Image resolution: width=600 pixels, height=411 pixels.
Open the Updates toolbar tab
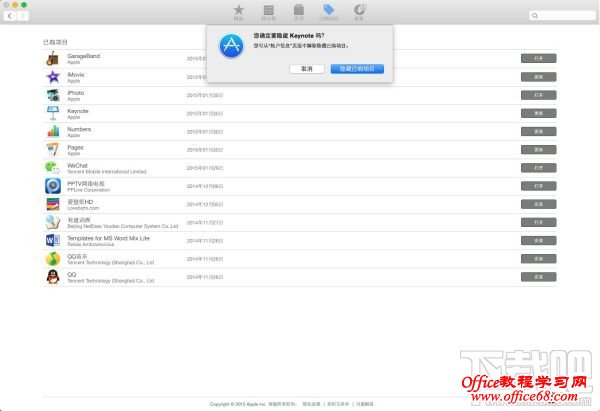pos(359,12)
